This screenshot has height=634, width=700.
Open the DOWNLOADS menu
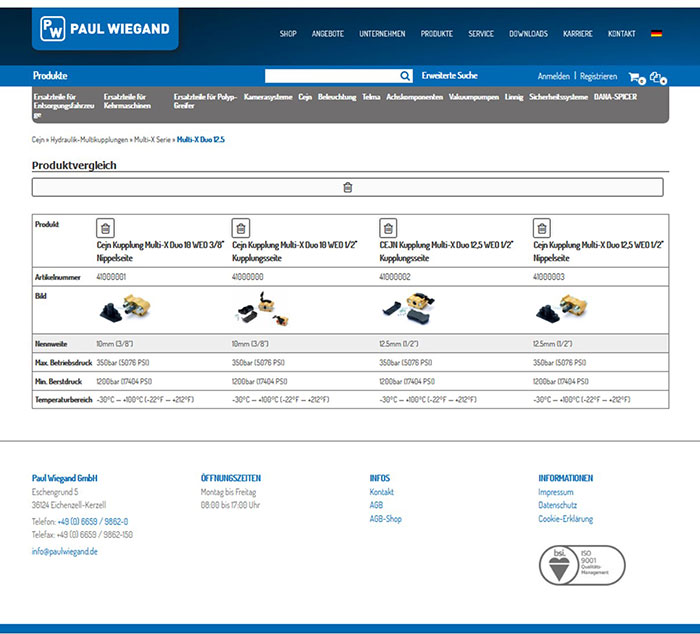(x=528, y=33)
